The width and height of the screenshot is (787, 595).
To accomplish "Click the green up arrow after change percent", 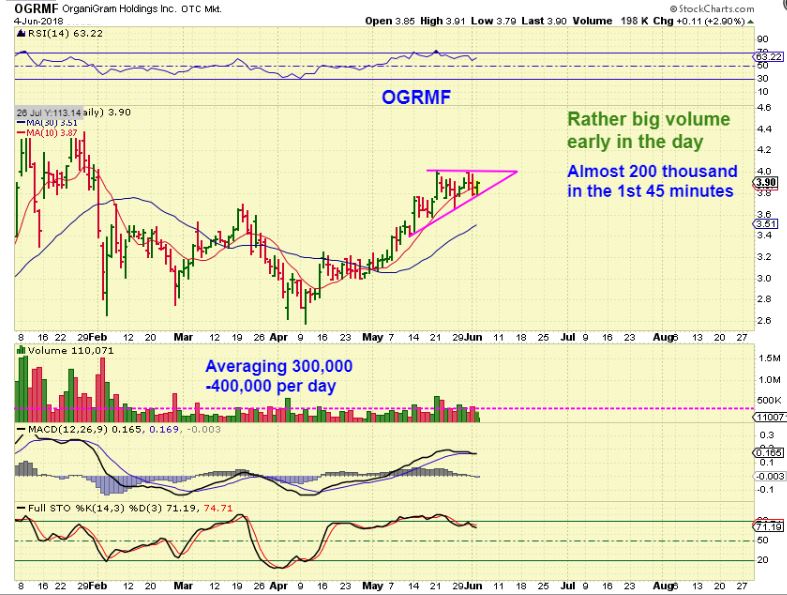I will pyautogui.click(x=750, y=22).
